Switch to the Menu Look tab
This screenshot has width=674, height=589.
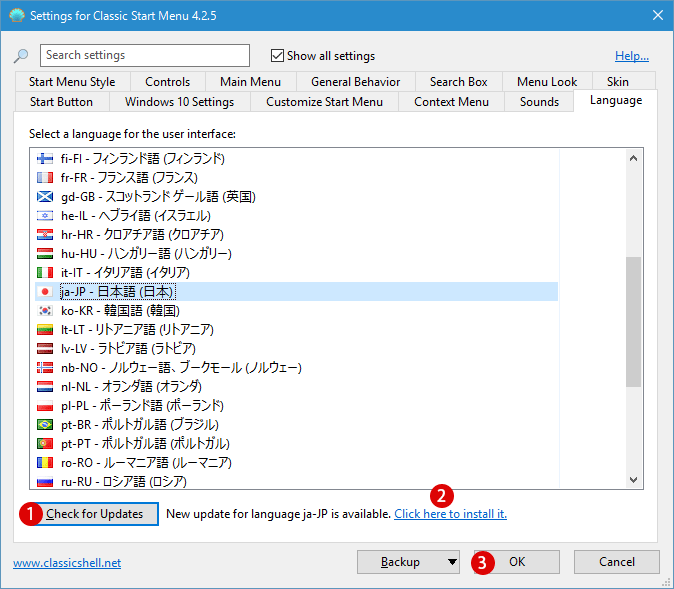pos(547,82)
